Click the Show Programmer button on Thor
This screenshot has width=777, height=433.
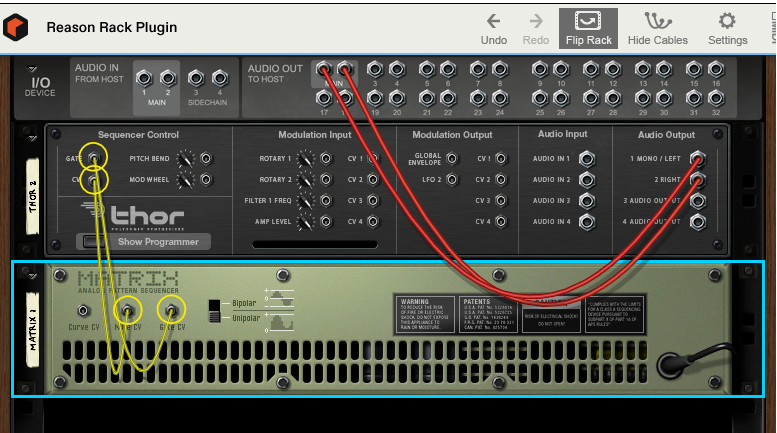(x=144, y=242)
